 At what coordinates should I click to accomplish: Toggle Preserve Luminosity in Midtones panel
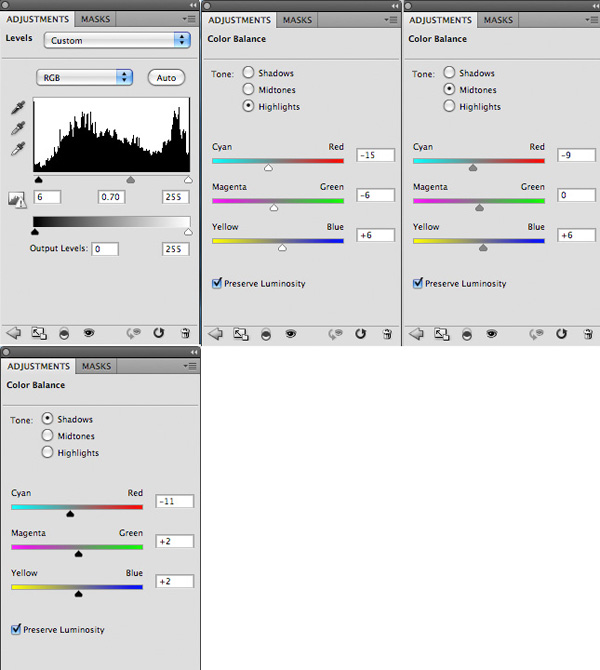(418, 283)
